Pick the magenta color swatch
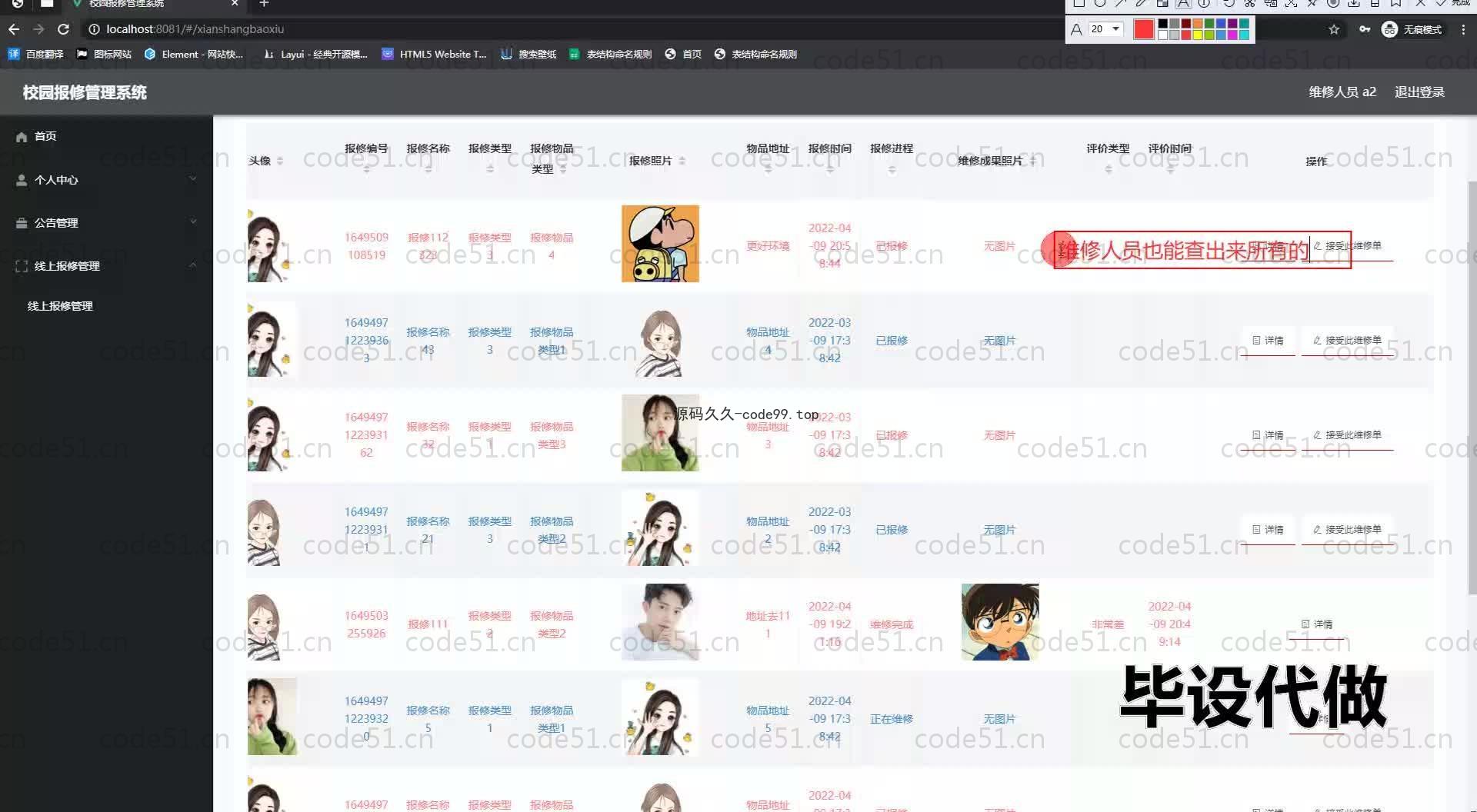The image size is (1477, 812). coord(1232,35)
